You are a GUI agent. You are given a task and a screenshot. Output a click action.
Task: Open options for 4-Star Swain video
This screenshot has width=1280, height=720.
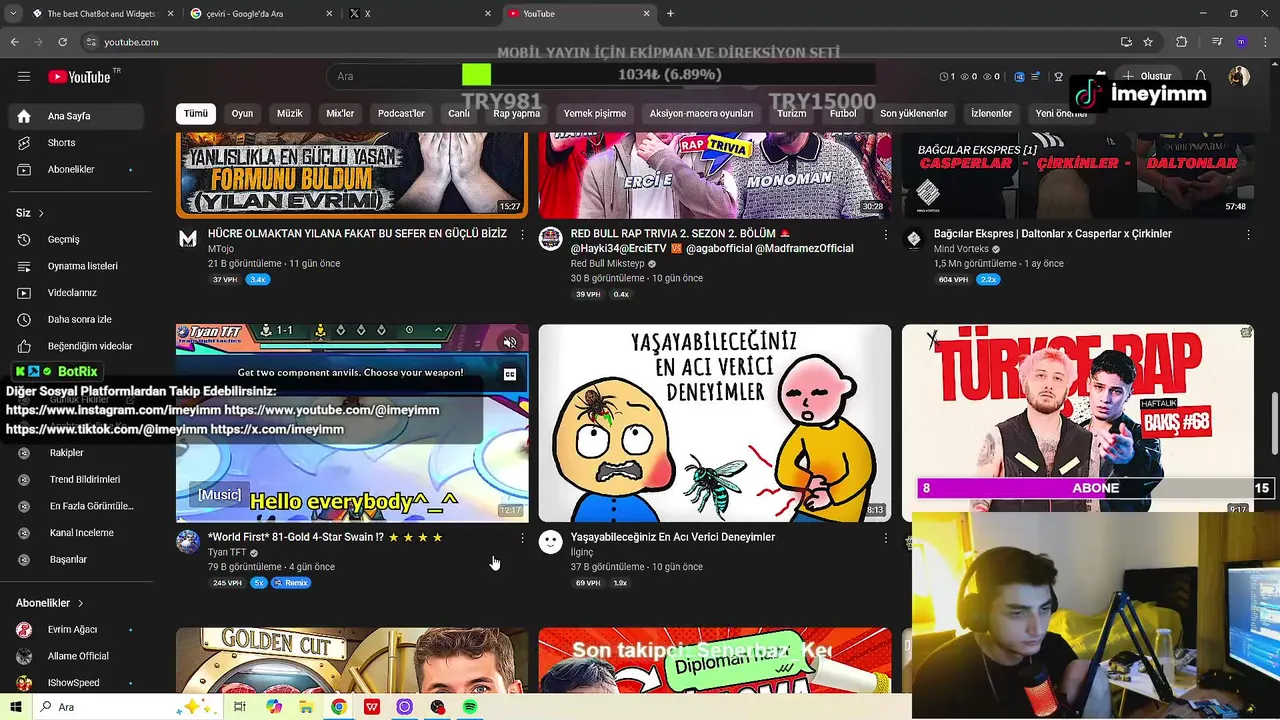coord(522,538)
